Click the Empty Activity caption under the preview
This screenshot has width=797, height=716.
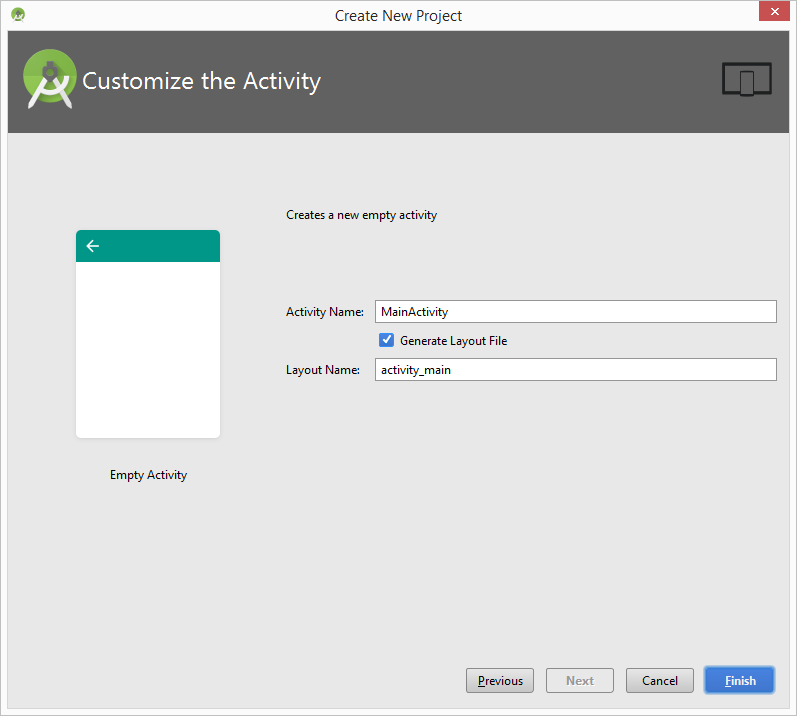148,475
